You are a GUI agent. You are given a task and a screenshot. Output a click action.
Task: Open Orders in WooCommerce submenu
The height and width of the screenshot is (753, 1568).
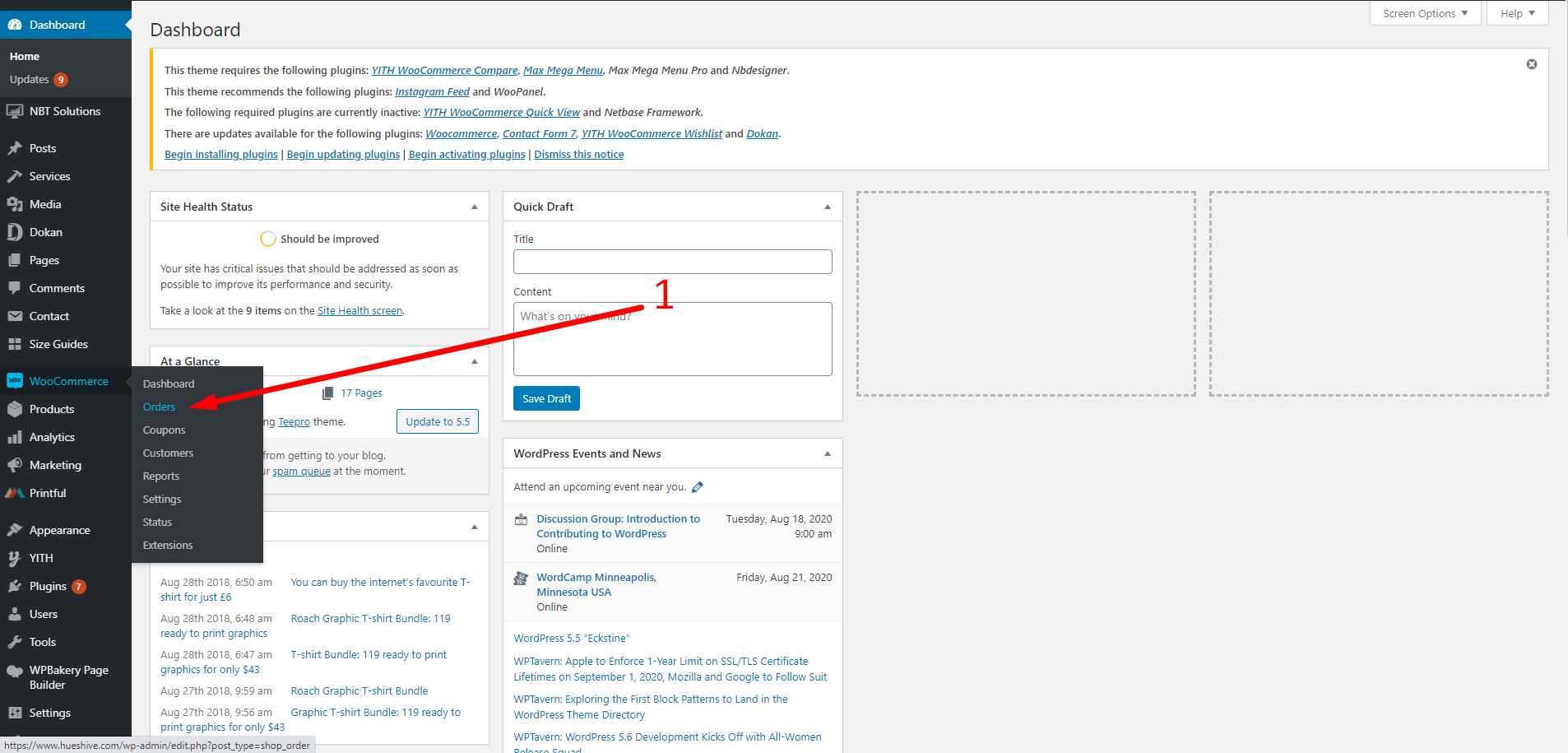point(159,407)
